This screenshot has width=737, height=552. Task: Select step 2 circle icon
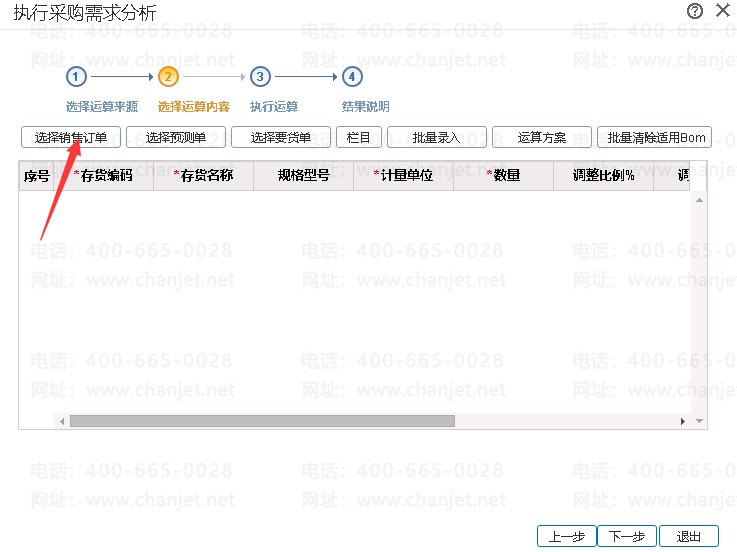[x=168, y=77]
